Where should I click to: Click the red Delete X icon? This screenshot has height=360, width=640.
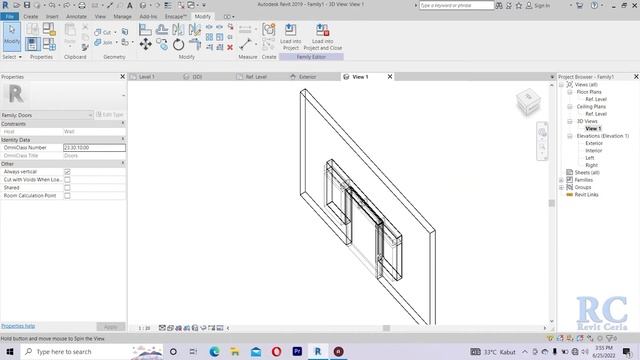pyautogui.click(x=230, y=47)
